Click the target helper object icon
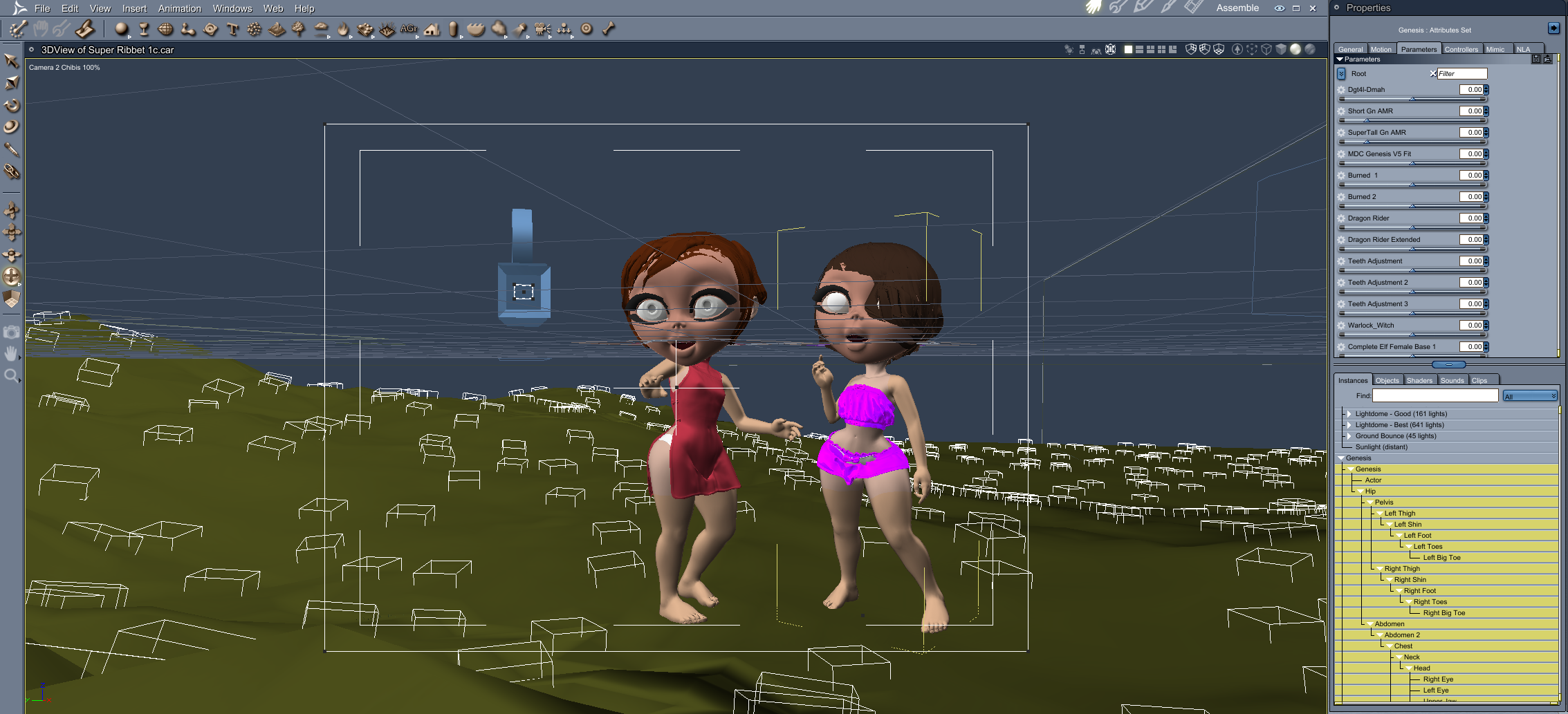Viewport: 1568px width, 714px height. click(x=587, y=29)
